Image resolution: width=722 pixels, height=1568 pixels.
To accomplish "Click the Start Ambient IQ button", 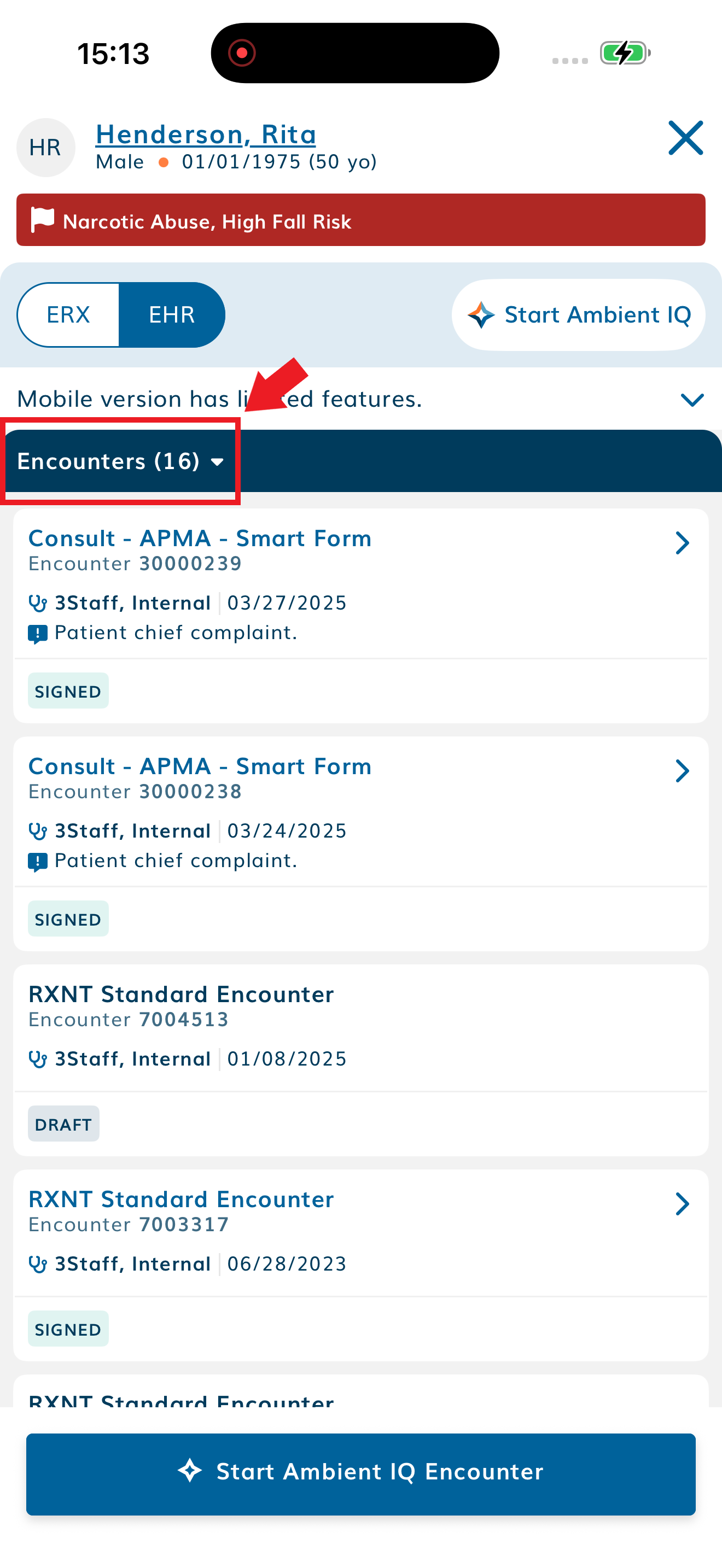I will 578,315.
